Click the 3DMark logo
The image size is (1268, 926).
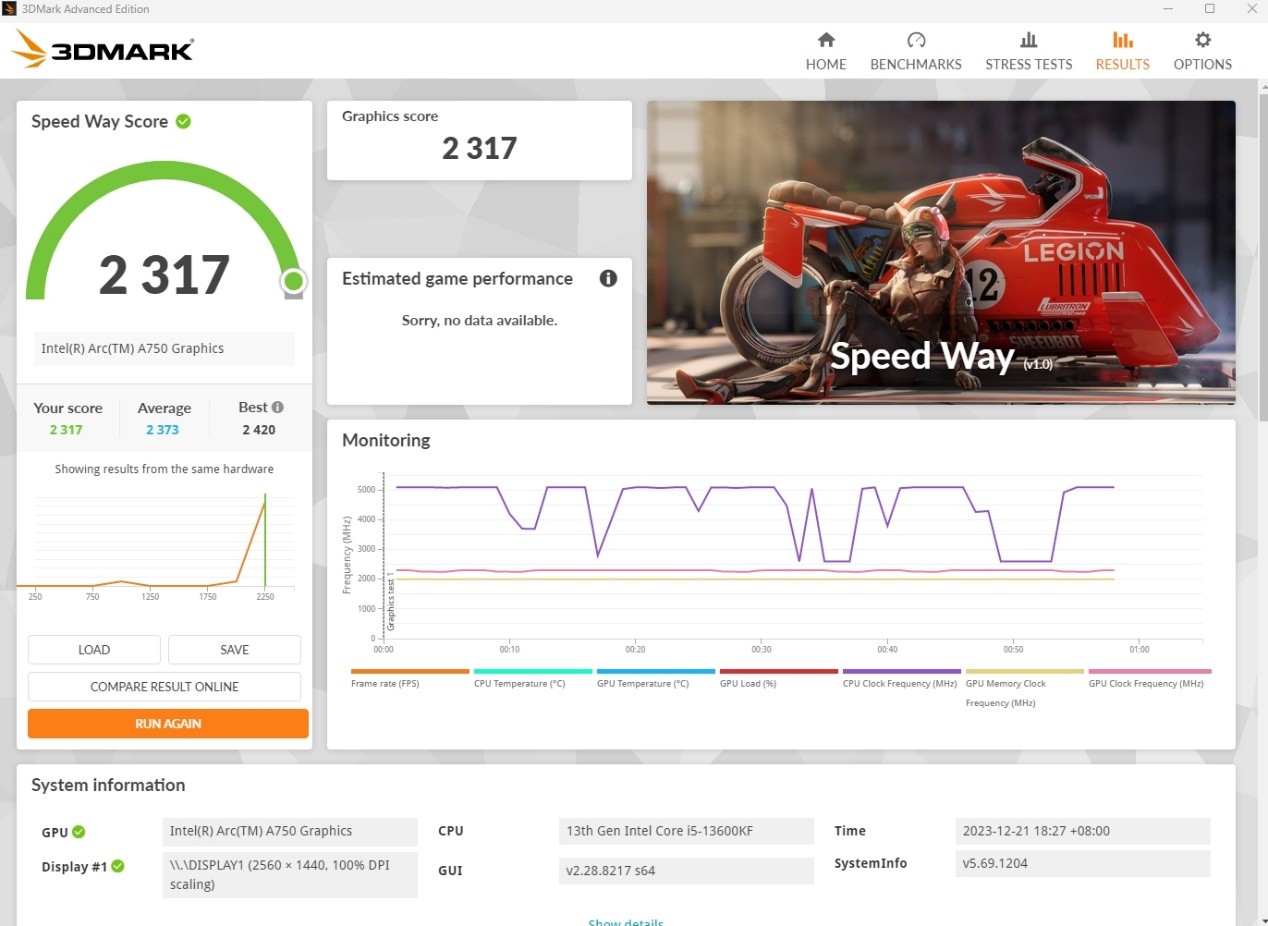[x=103, y=49]
